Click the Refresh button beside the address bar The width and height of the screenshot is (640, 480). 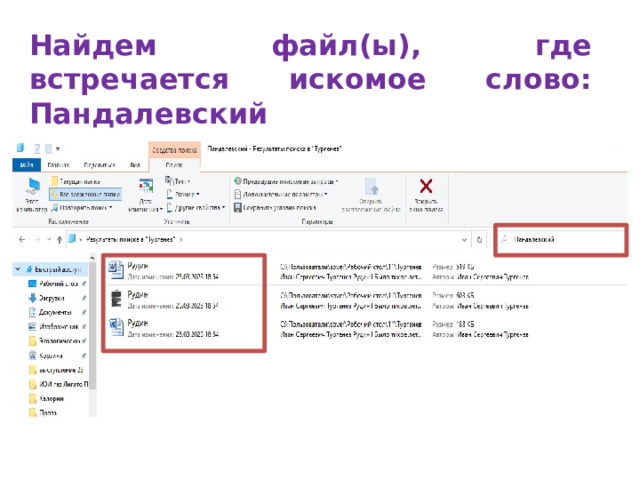[x=480, y=240]
